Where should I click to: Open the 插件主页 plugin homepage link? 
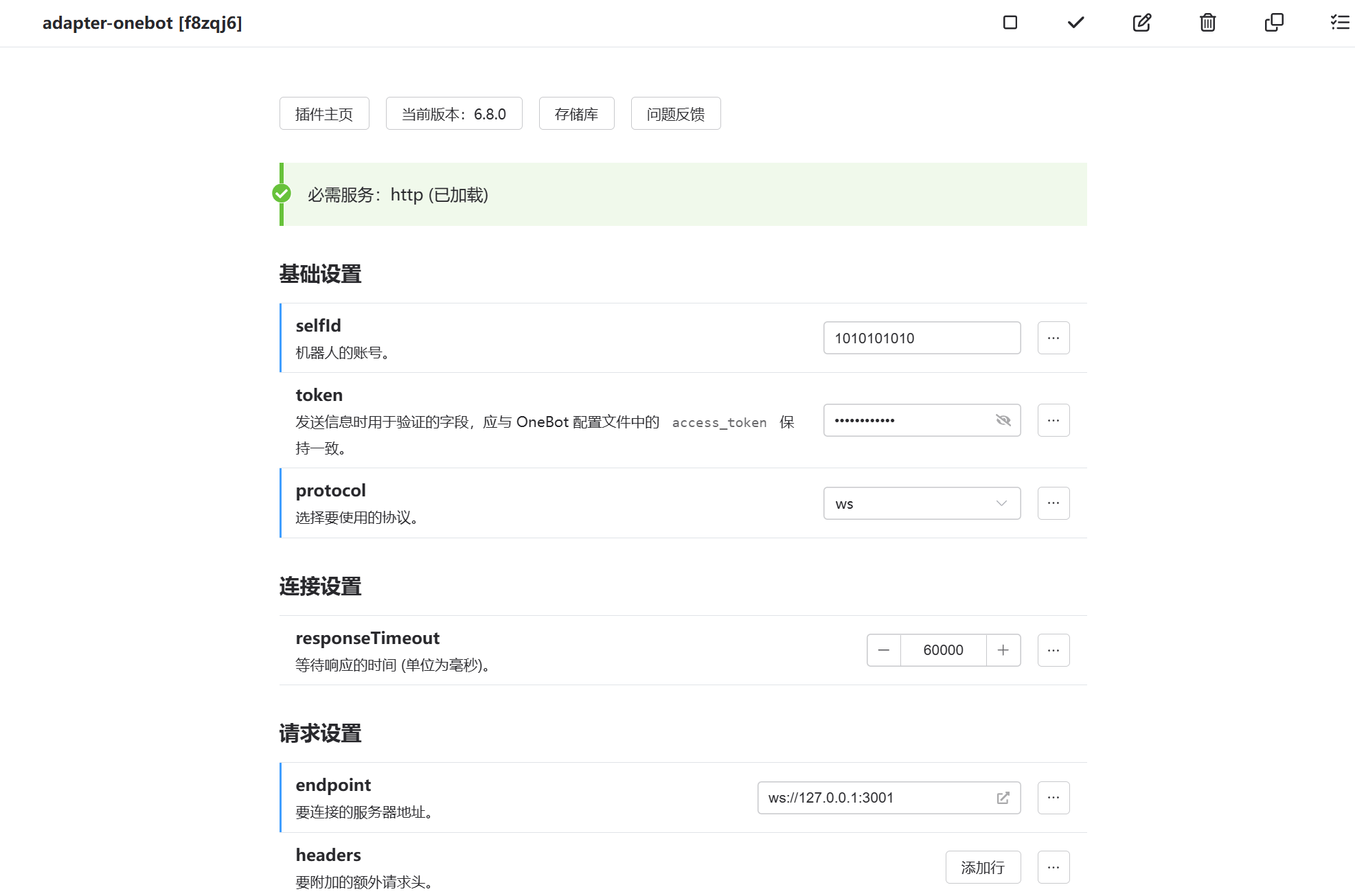tap(324, 114)
